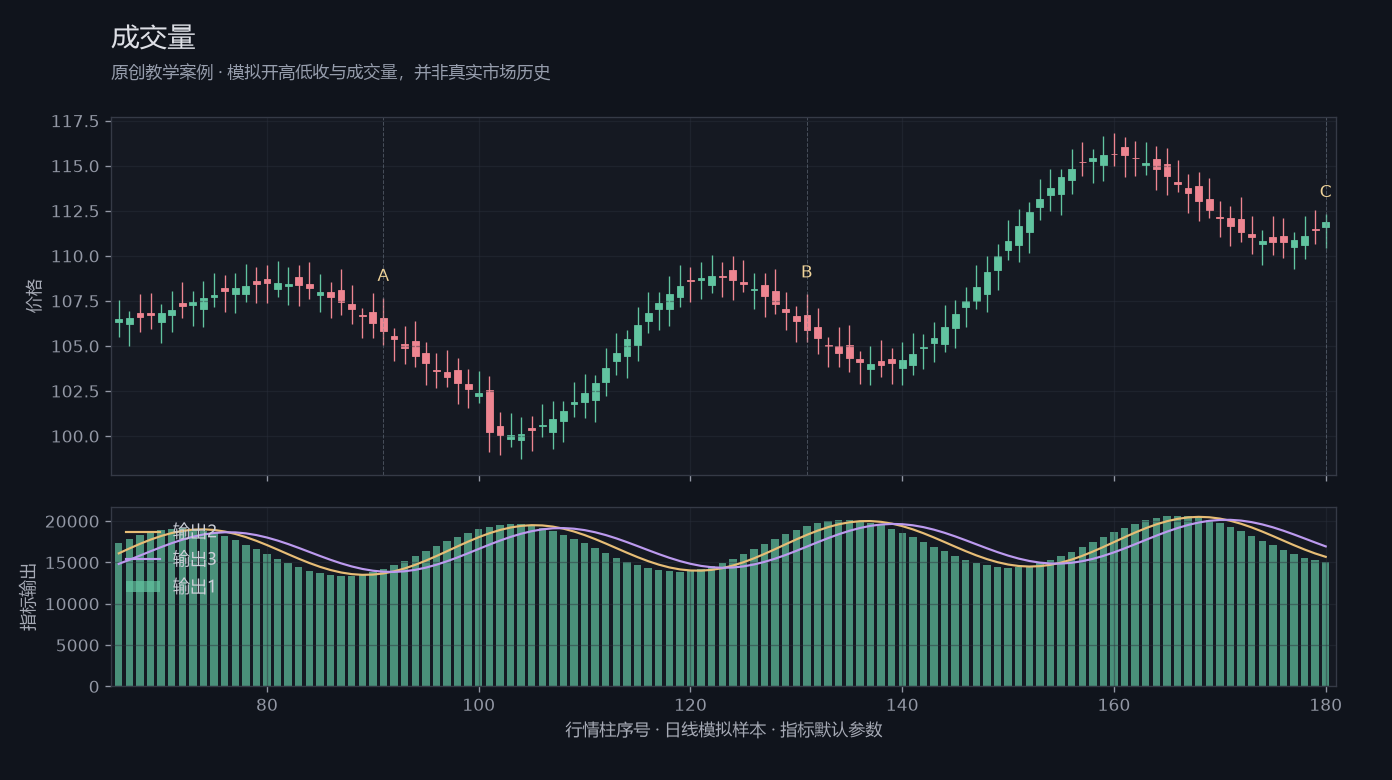
Task: Click the 102.5 price tick label
Action: 75,391
